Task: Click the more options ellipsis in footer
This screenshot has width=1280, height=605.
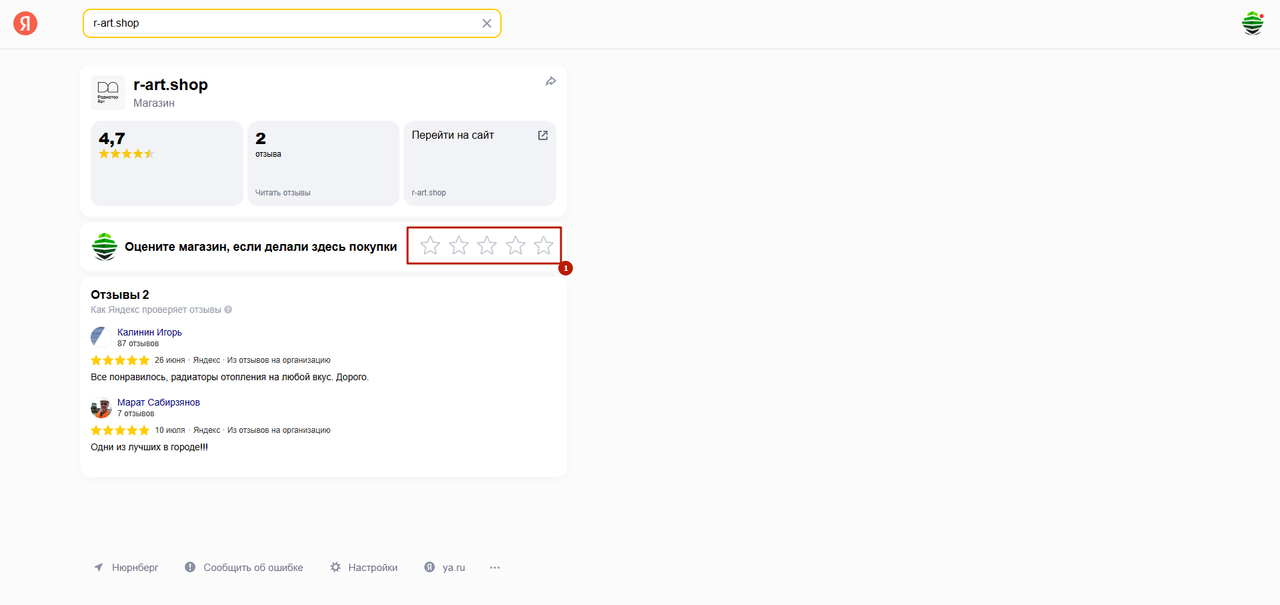Action: [494, 568]
